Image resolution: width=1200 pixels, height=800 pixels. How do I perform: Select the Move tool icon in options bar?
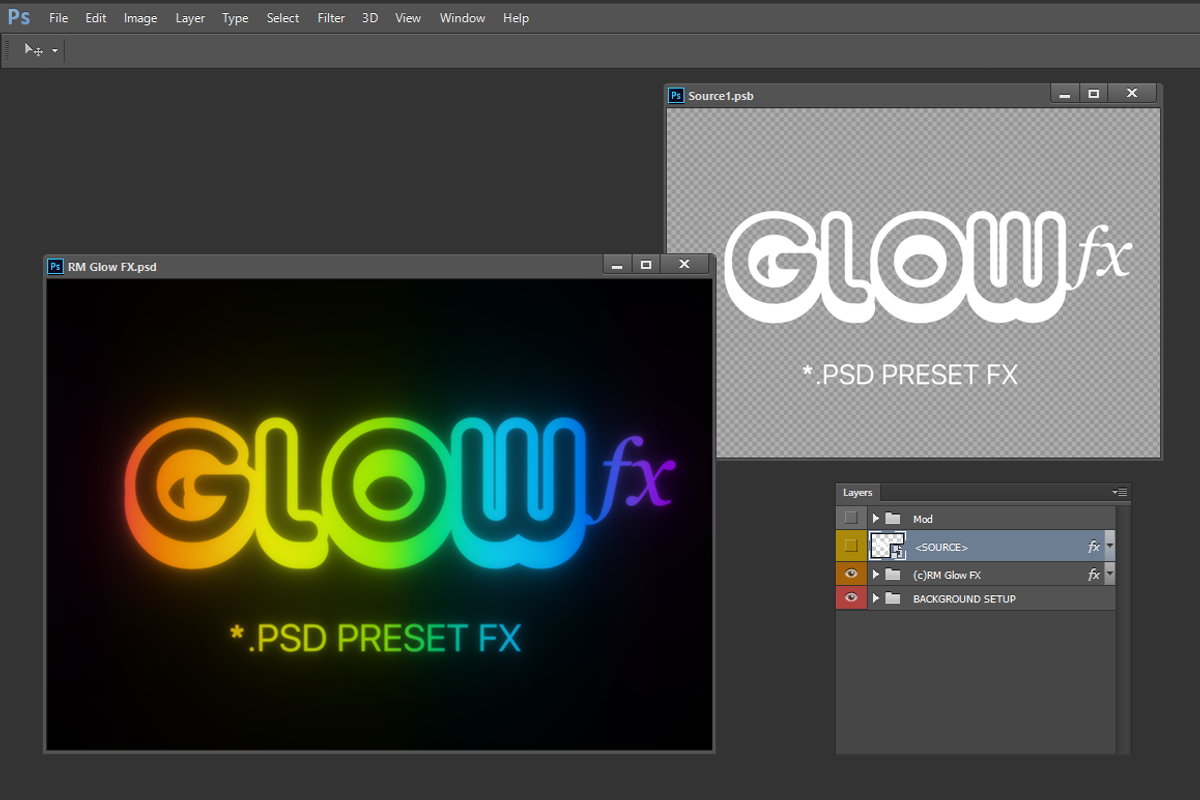[33, 50]
